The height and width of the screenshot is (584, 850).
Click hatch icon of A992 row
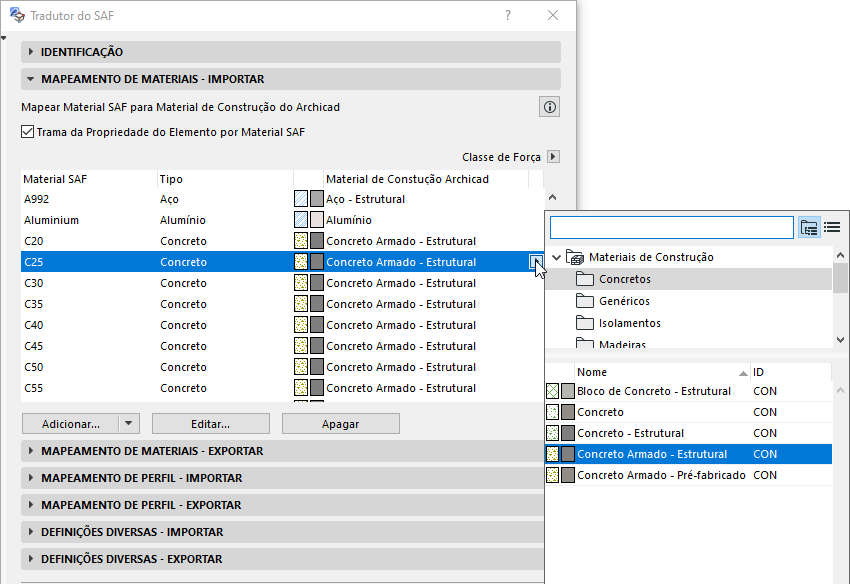(301, 199)
